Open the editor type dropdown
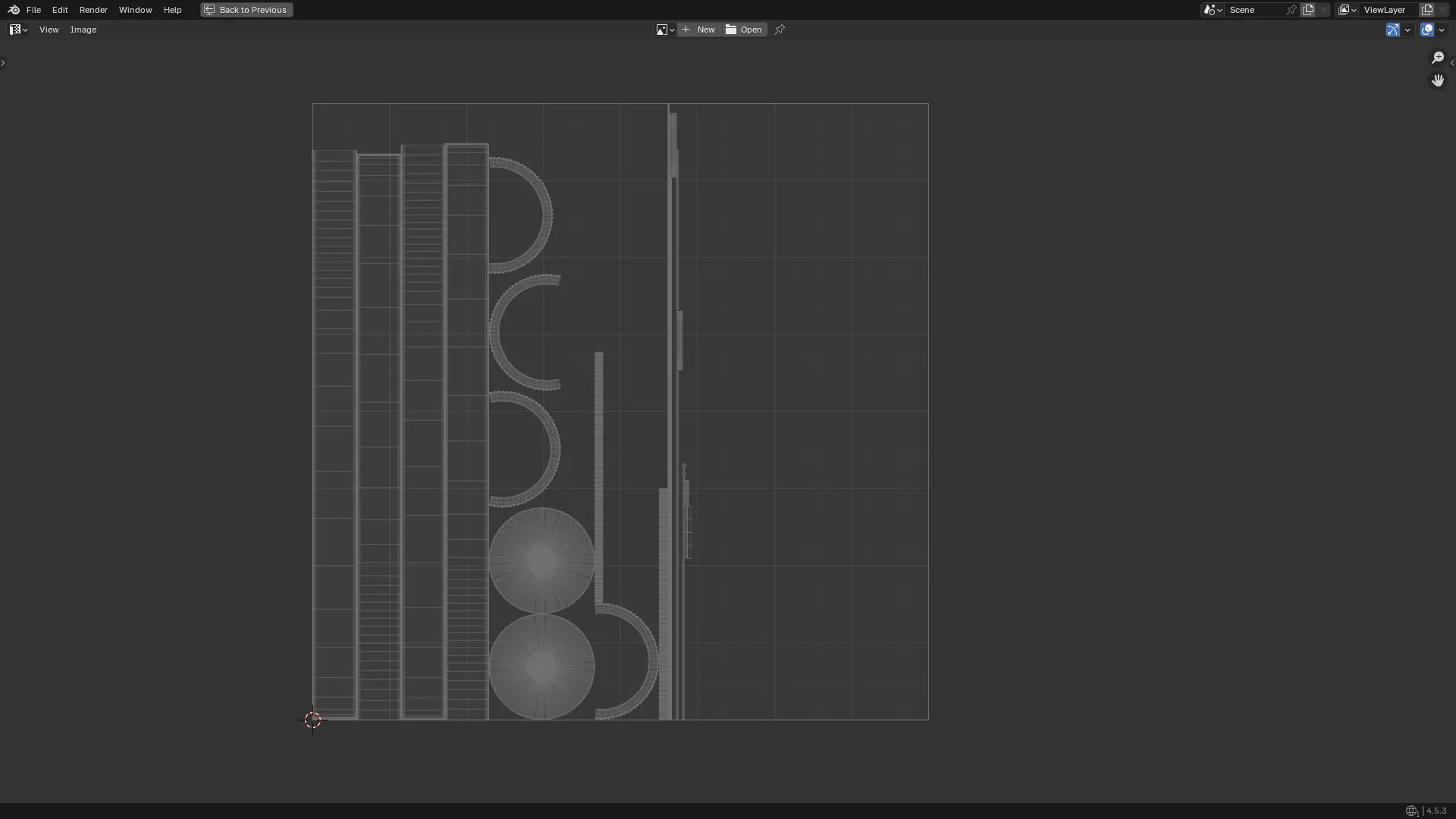The width and height of the screenshot is (1456, 819). point(18,30)
